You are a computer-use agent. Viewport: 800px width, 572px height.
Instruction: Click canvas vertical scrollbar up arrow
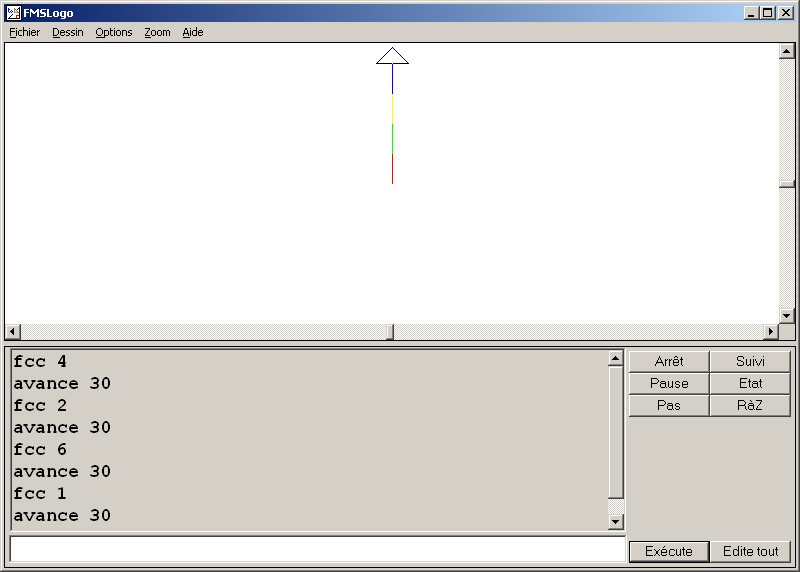[786, 51]
